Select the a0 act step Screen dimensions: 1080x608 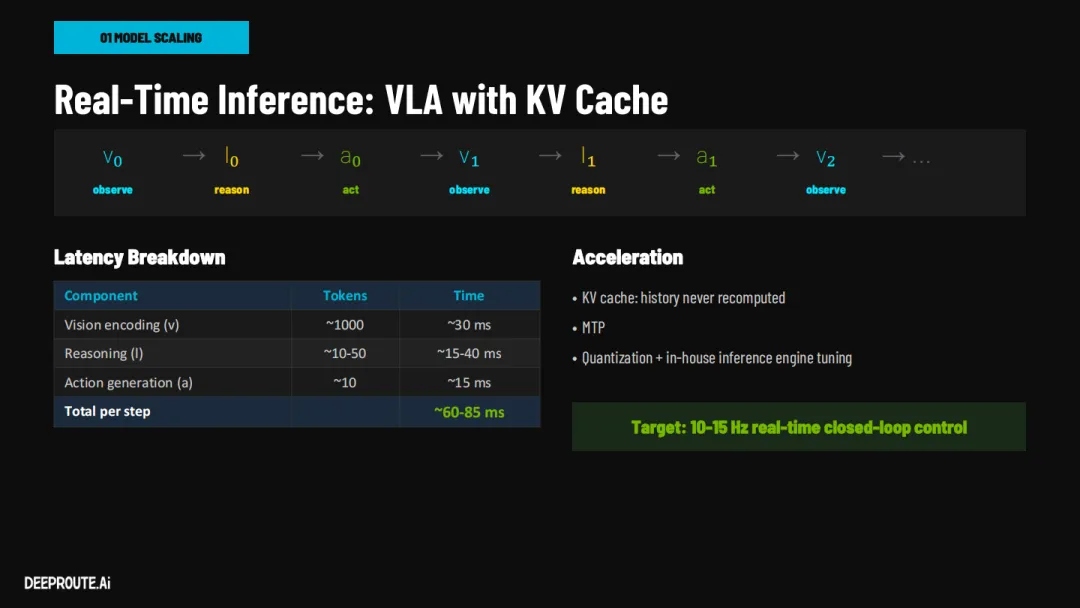pyautogui.click(x=351, y=171)
